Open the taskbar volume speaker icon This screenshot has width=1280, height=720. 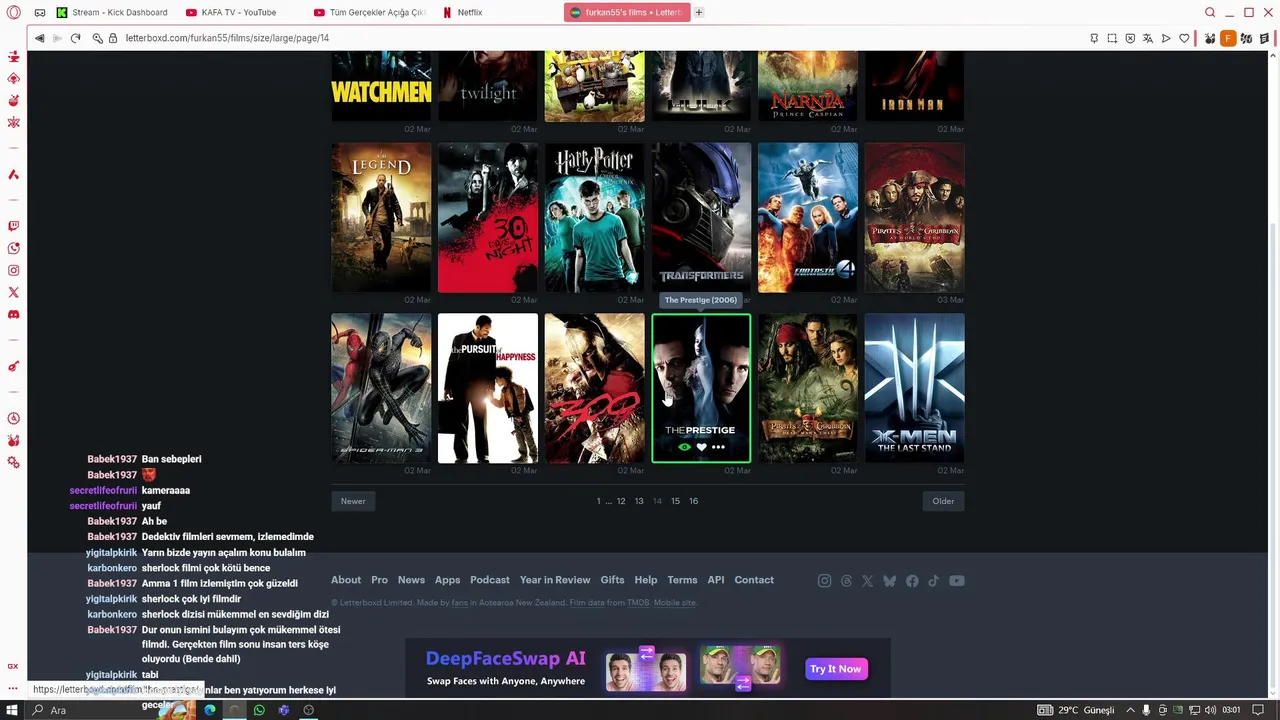pyautogui.click(x=1210, y=710)
